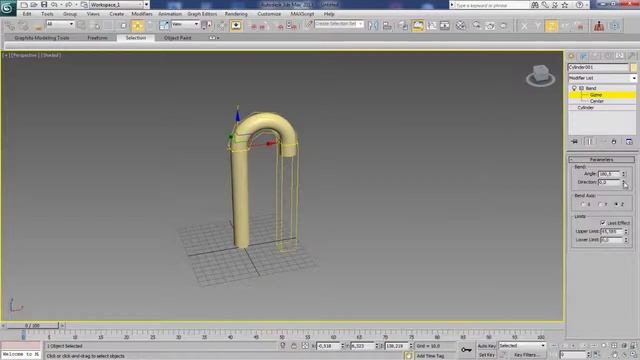Activate the Select and Move tool

tap(138, 26)
